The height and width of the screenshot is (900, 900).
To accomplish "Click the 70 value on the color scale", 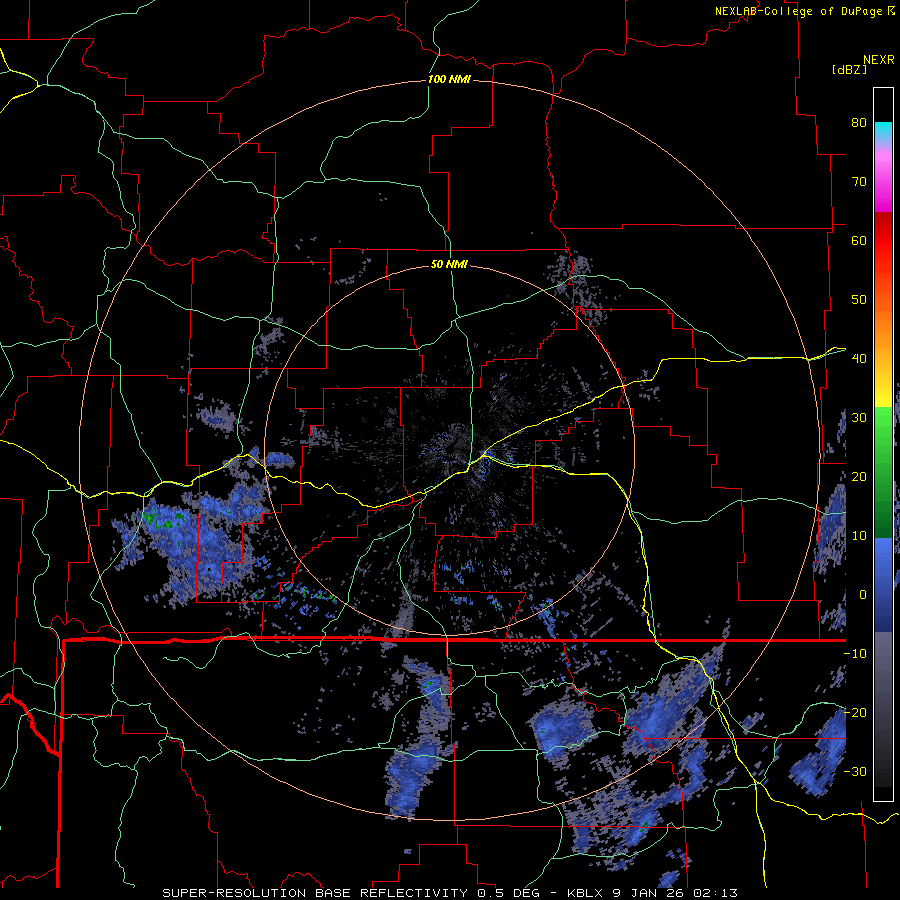I will (859, 182).
